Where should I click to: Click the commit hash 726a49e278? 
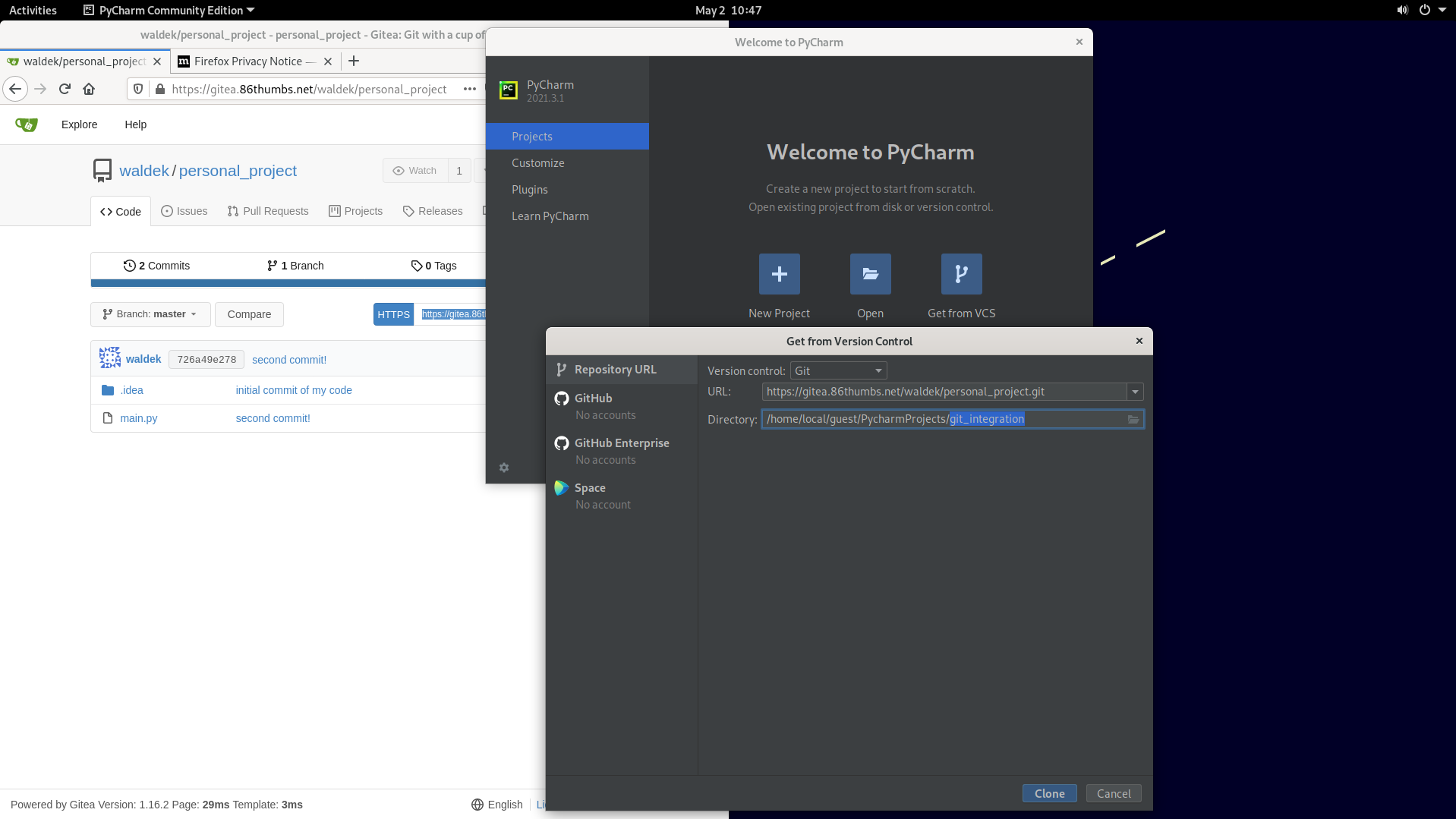[x=206, y=360]
